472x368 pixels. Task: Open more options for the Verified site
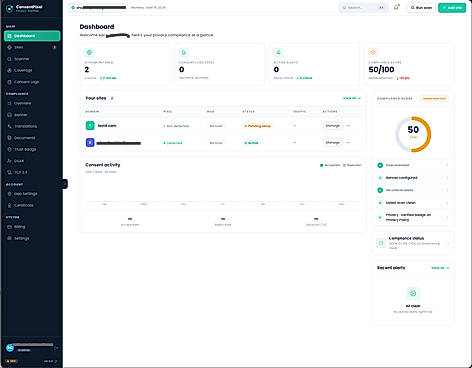tap(348, 143)
